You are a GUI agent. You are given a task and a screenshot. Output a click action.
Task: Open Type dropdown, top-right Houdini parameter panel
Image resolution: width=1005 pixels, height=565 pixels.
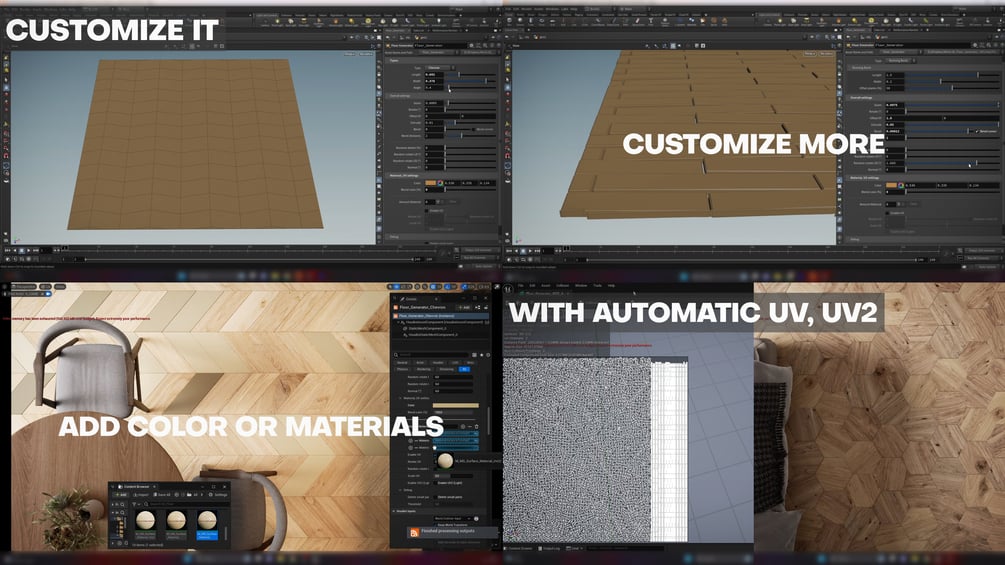click(900, 61)
